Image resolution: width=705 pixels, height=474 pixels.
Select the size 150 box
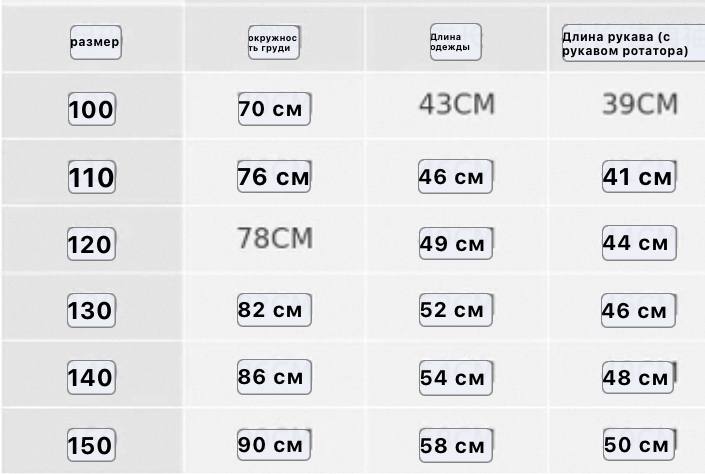(x=91, y=445)
